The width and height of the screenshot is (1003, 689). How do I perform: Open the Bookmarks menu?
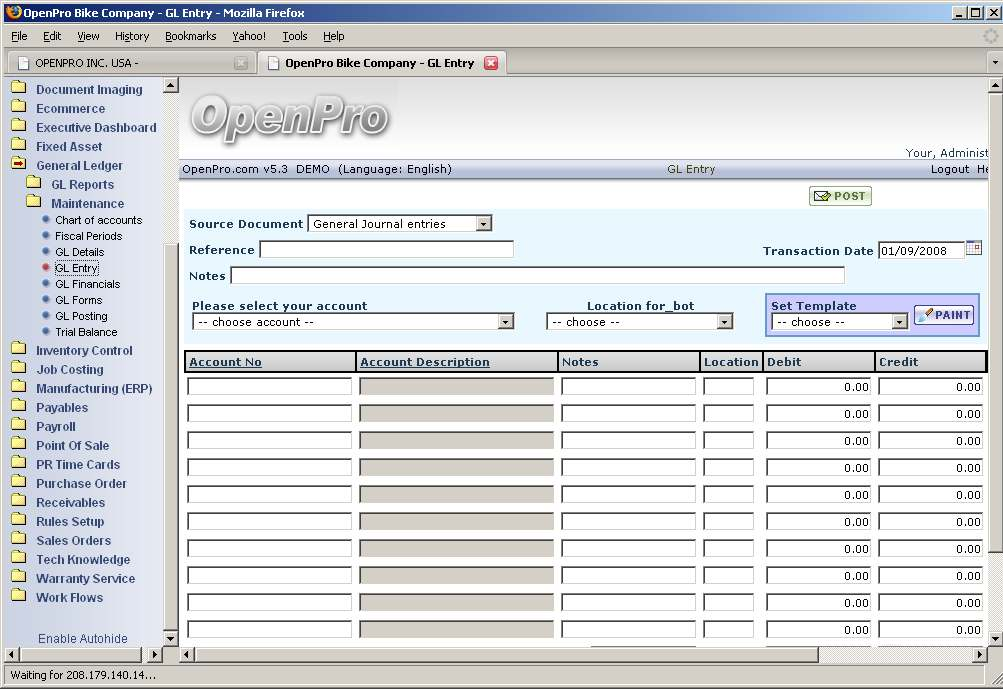coord(190,36)
